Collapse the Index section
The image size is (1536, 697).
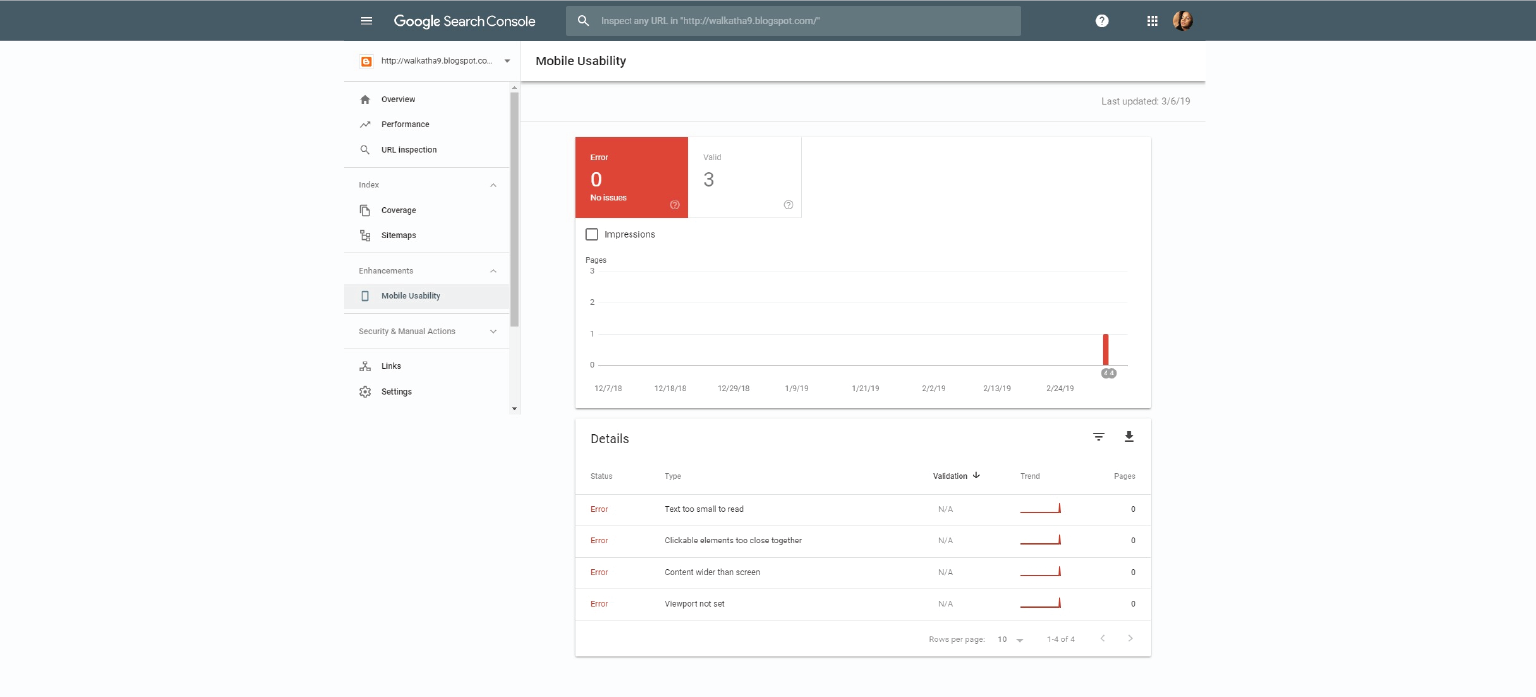493,185
